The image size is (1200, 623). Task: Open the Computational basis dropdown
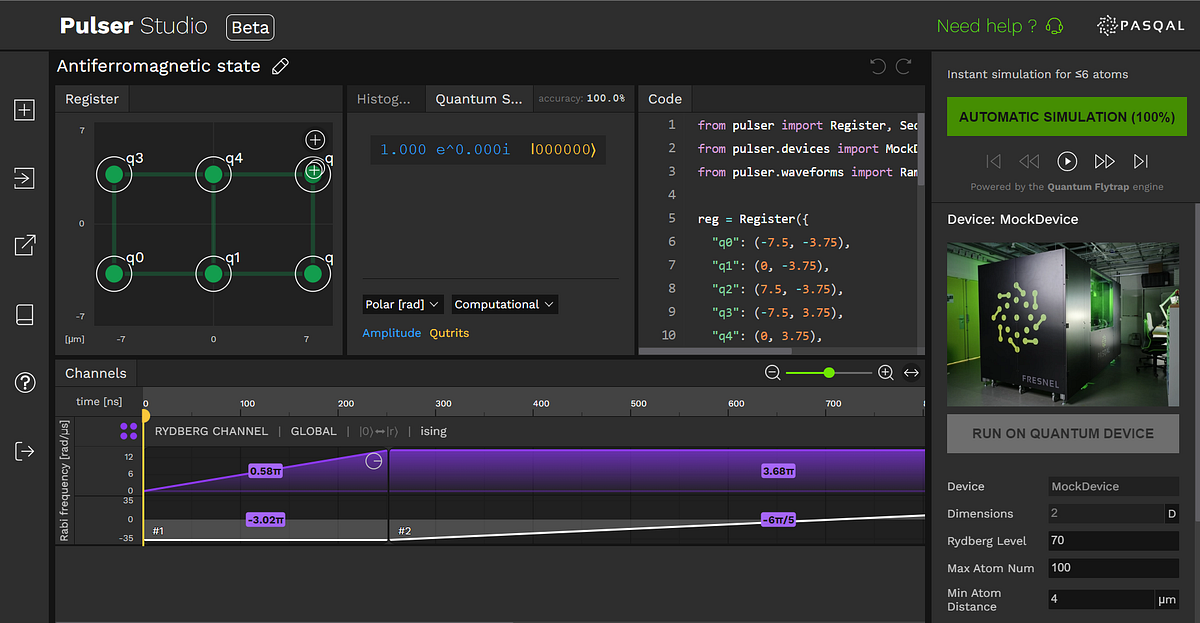[x=504, y=304]
